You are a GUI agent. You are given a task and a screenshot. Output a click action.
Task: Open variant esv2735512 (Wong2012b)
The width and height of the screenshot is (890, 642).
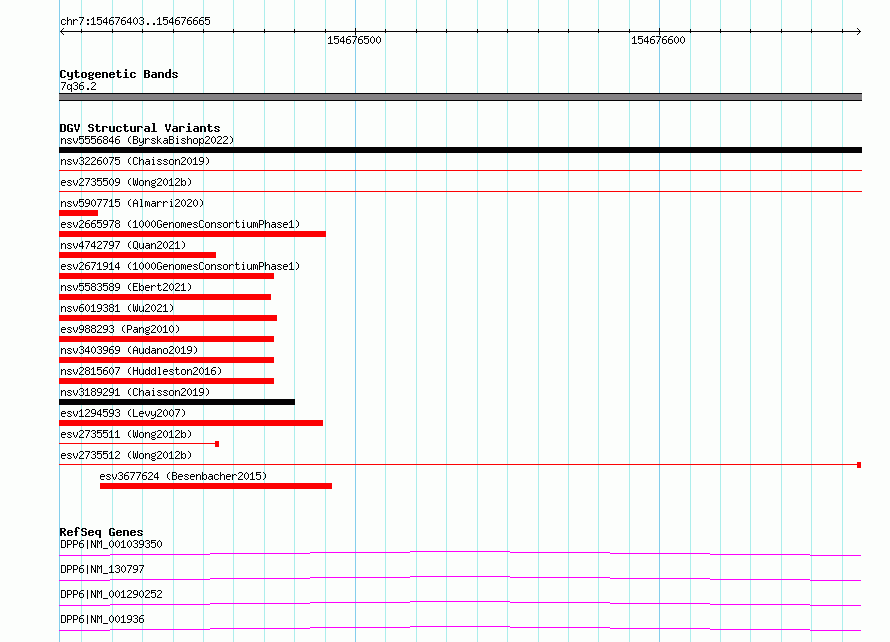[126, 455]
